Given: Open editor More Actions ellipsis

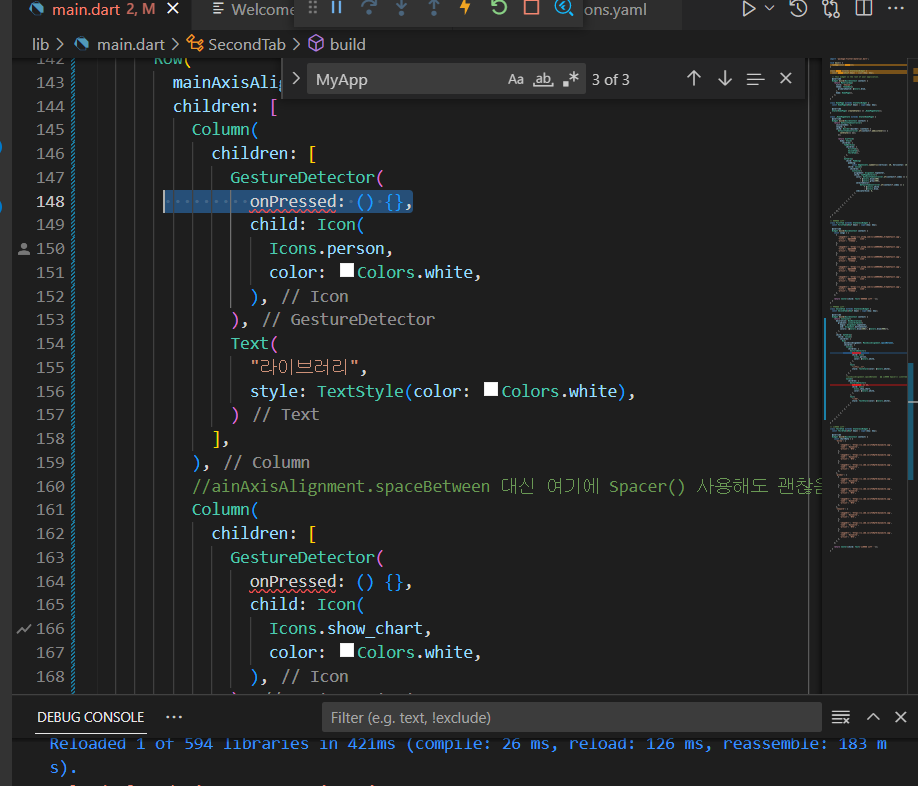Looking at the screenshot, I should click(x=896, y=9).
